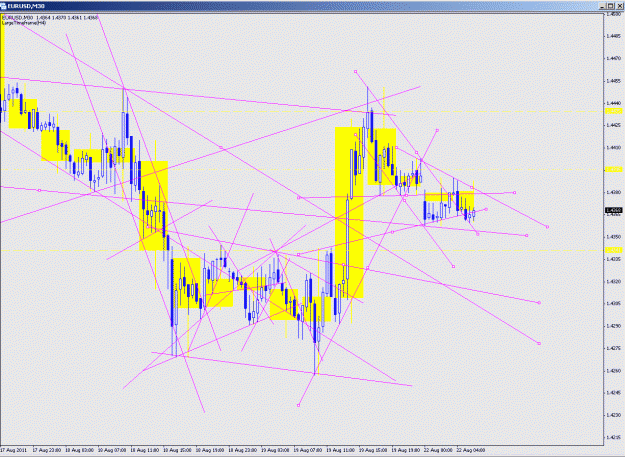Viewport: 625px width, 457px height.
Task: Click the yellow level label below 1.4350
Action: pos(614,250)
